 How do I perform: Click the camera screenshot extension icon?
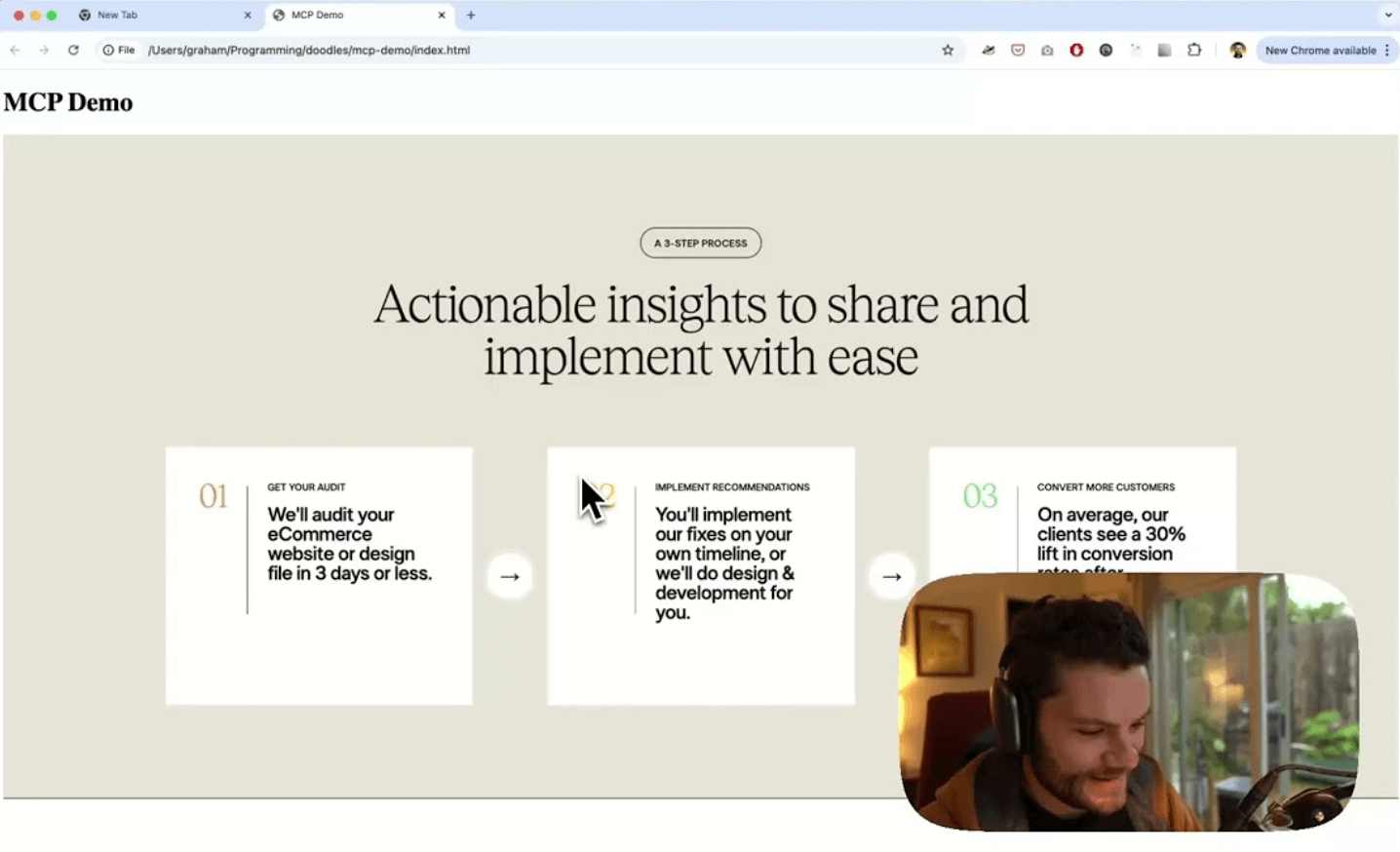point(1047,50)
